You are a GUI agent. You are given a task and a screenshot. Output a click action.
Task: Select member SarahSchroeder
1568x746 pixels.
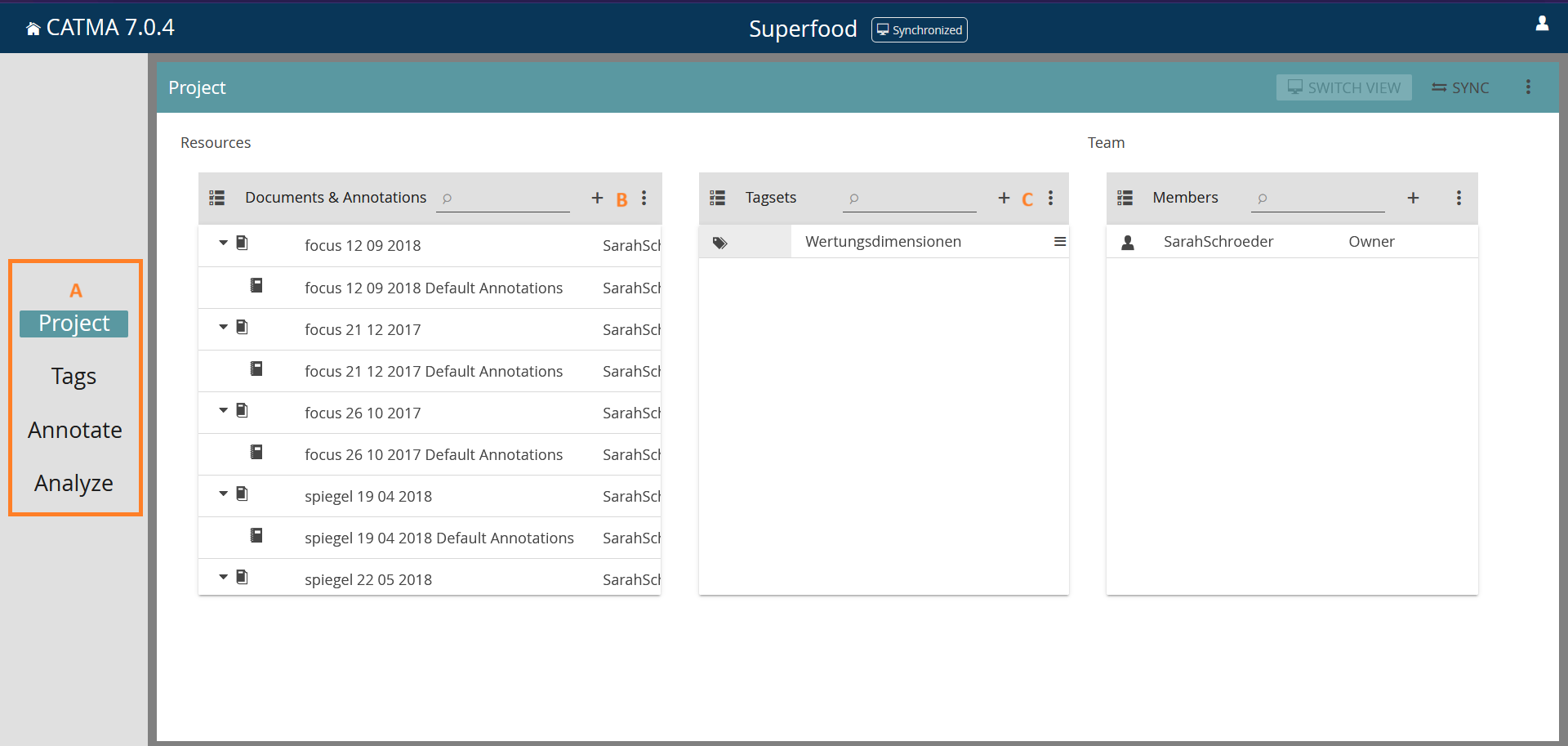point(1292,242)
